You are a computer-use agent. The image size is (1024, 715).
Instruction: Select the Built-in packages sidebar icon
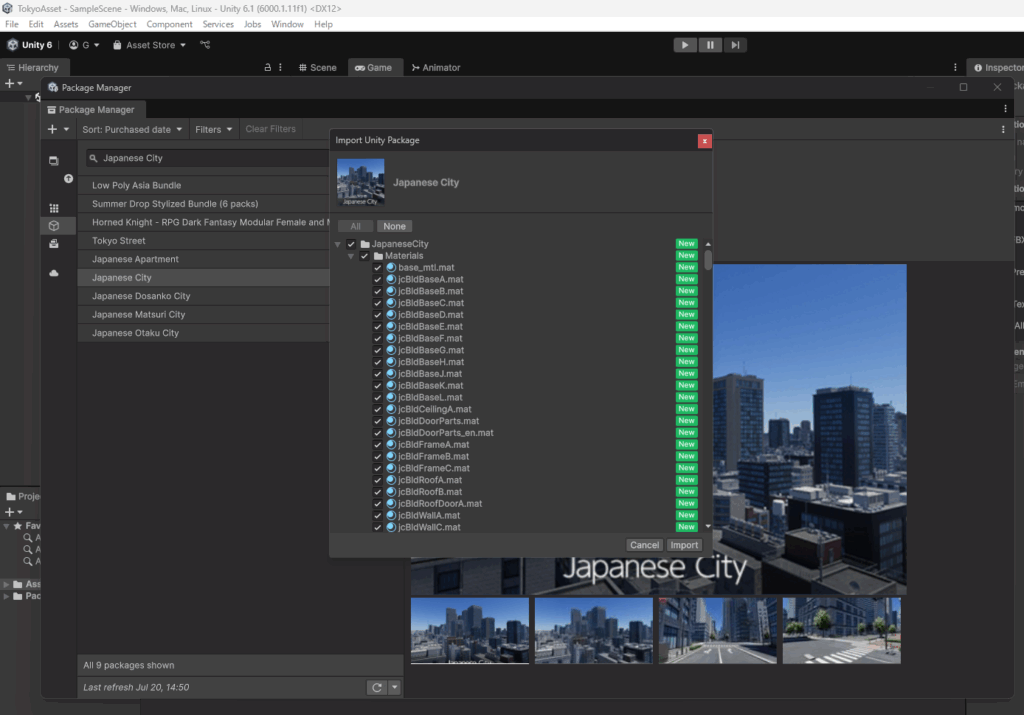point(54,244)
